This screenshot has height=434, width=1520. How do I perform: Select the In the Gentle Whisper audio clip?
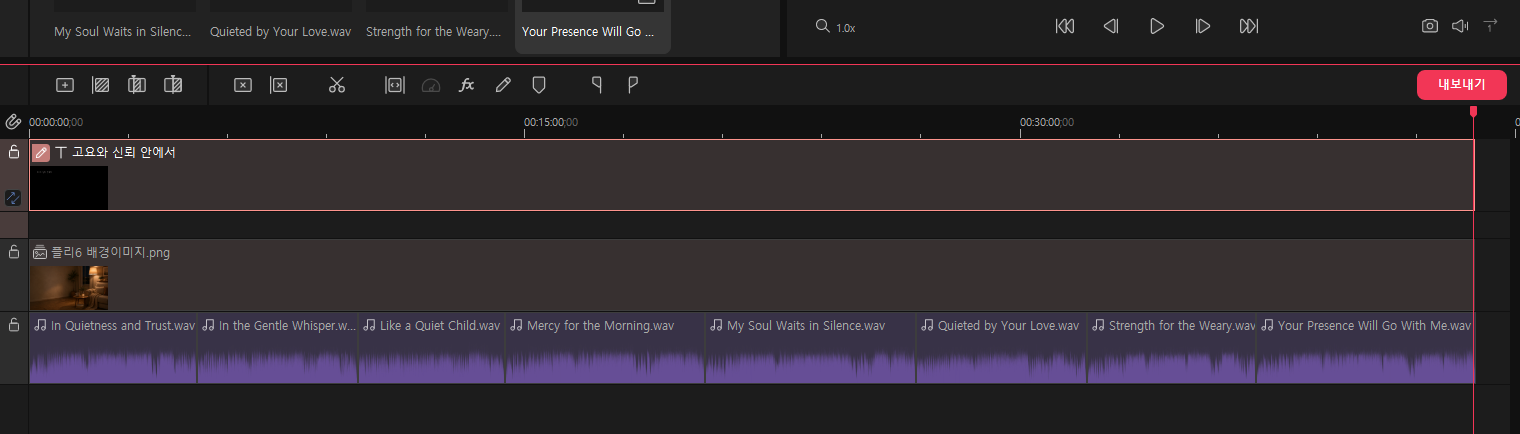tap(278, 348)
